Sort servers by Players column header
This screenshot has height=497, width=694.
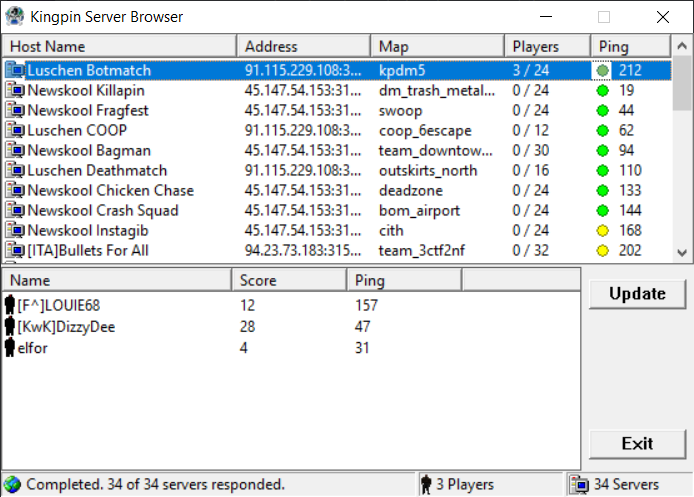(547, 46)
